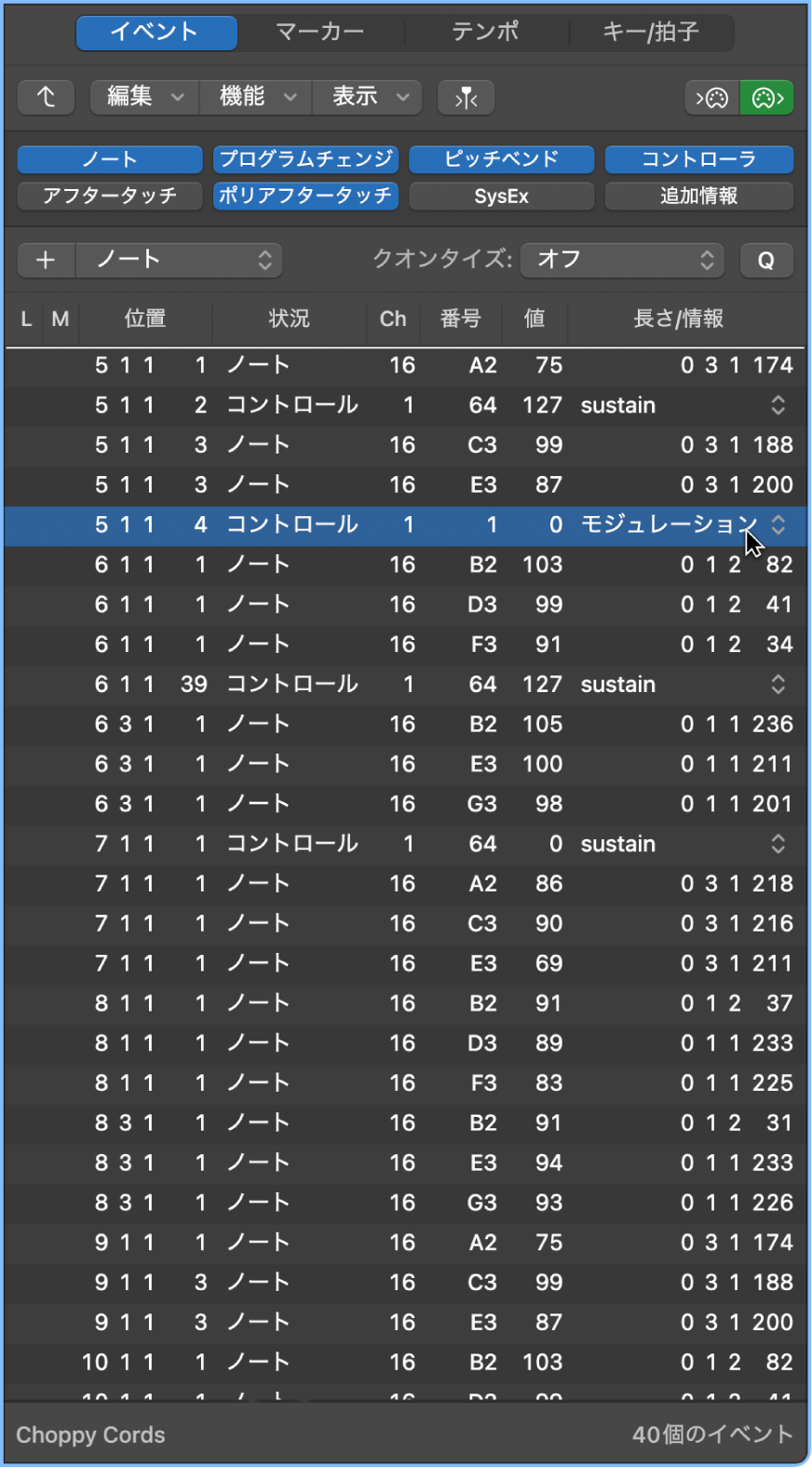Image resolution: width=812 pixels, height=1469 pixels.
Task: Toggle the アフタータッチ filter button
Action: 109,196
